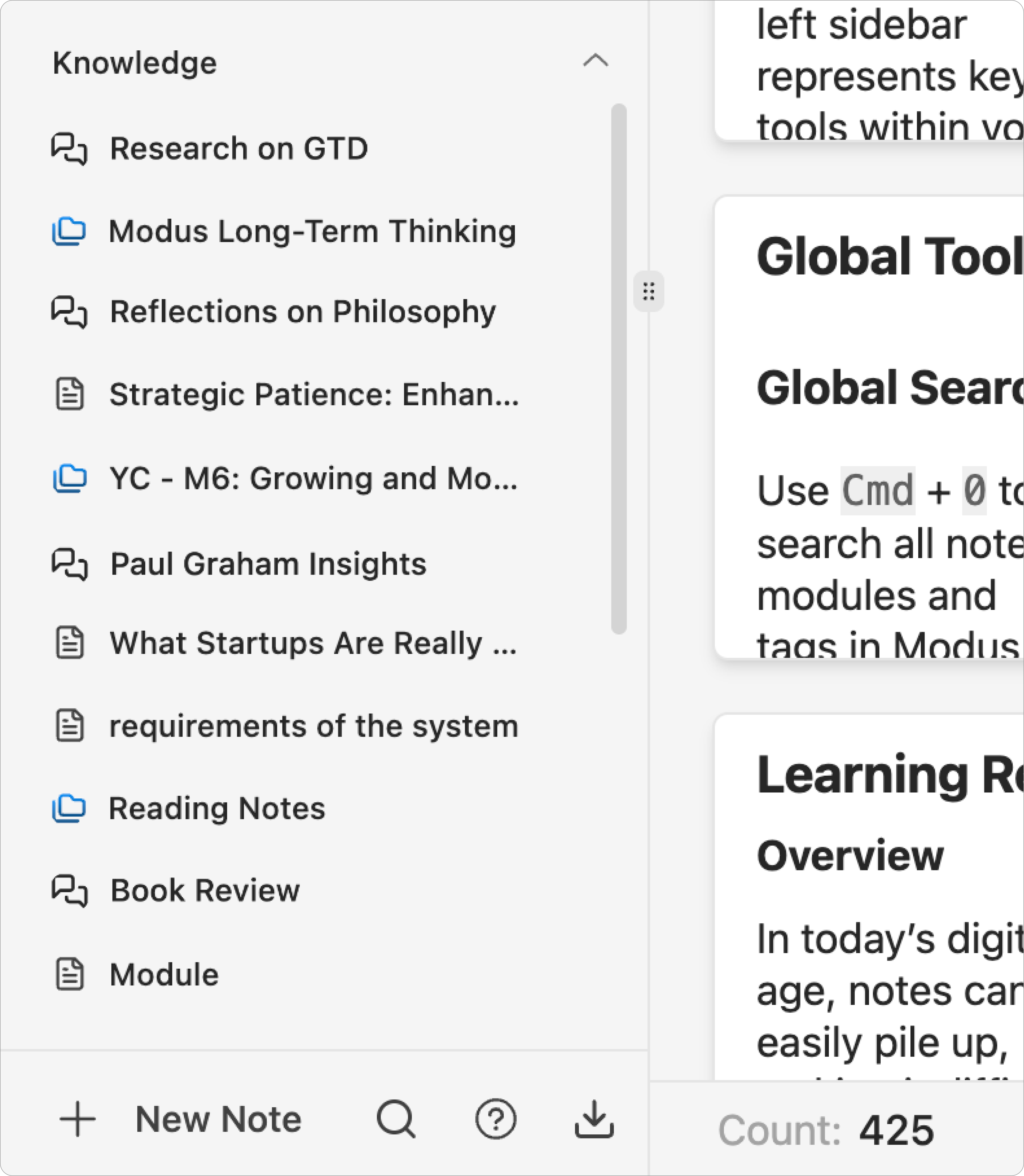Click the chat icon beside Book Review
The image size is (1024, 1176).
(70, 891)
